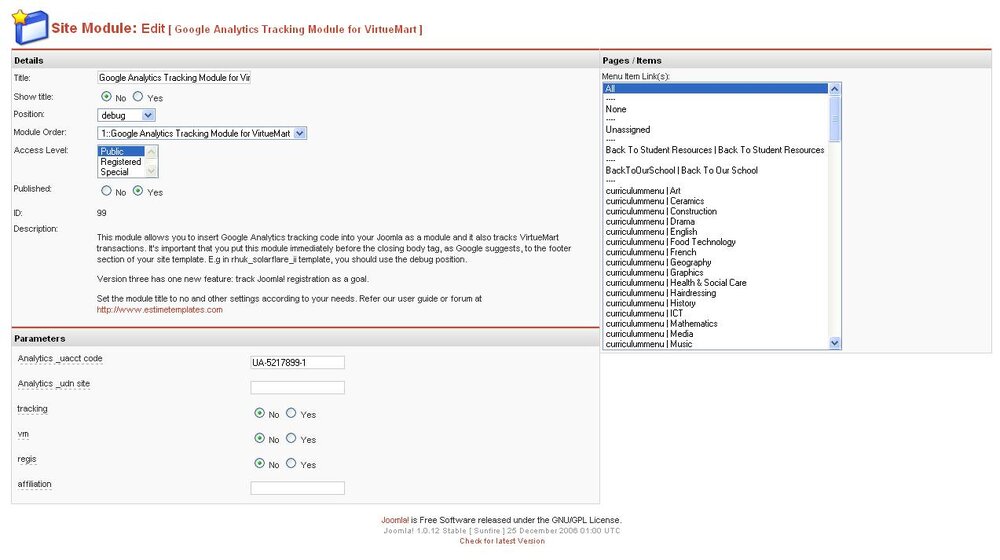
Task: Select curriculummenu | Drama item
Action: 715,221
